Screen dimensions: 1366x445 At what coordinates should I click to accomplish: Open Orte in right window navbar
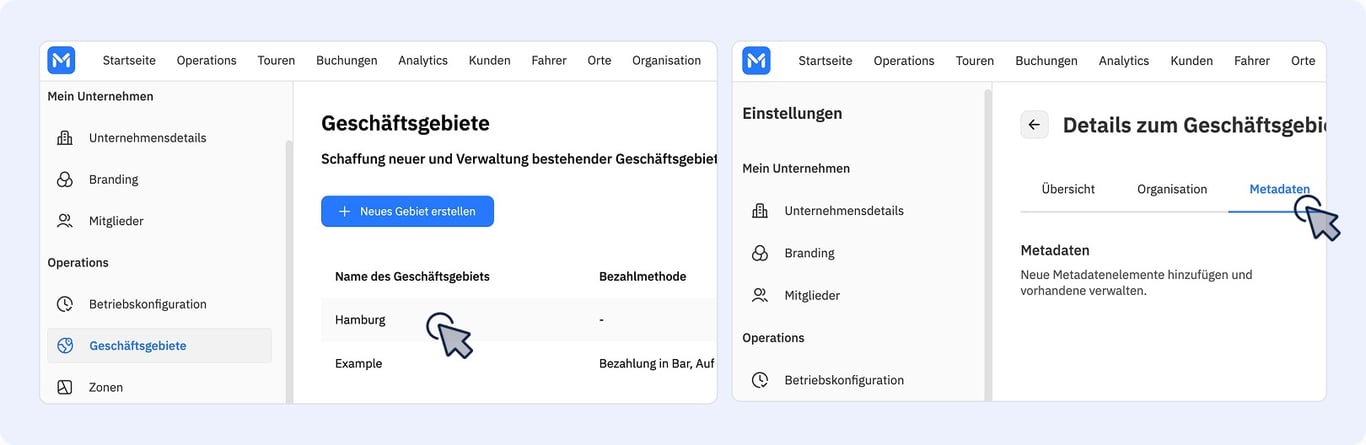point(1303,60)
